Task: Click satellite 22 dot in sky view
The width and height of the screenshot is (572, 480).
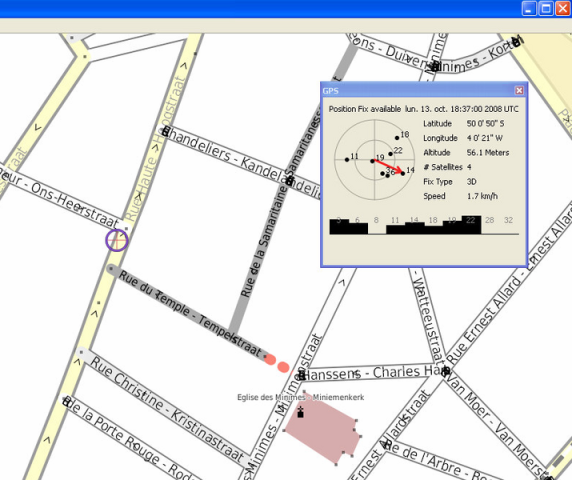Action: [x=390, y=154]
